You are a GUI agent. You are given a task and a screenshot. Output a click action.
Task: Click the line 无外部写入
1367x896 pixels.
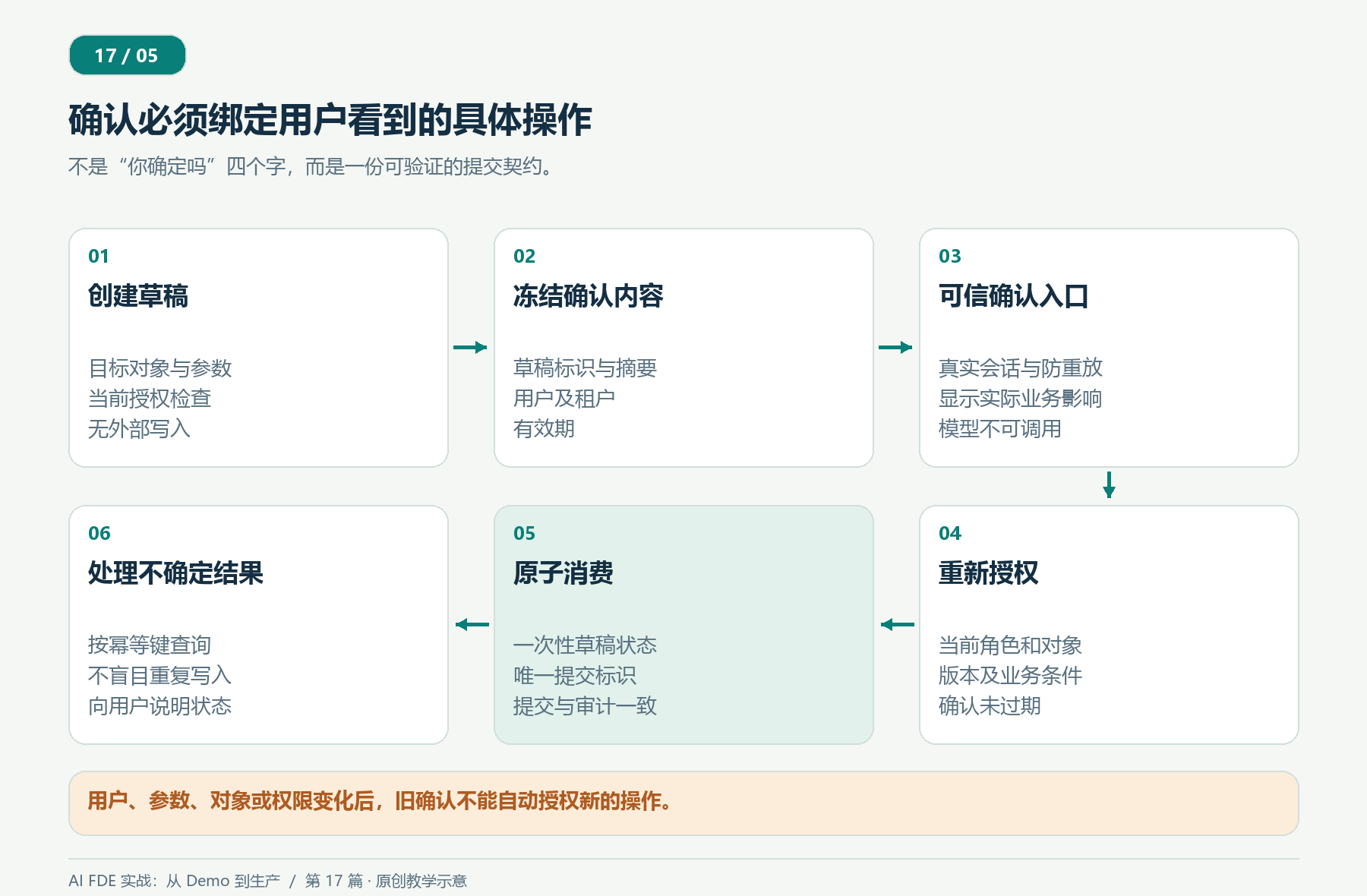pos(139,429)
